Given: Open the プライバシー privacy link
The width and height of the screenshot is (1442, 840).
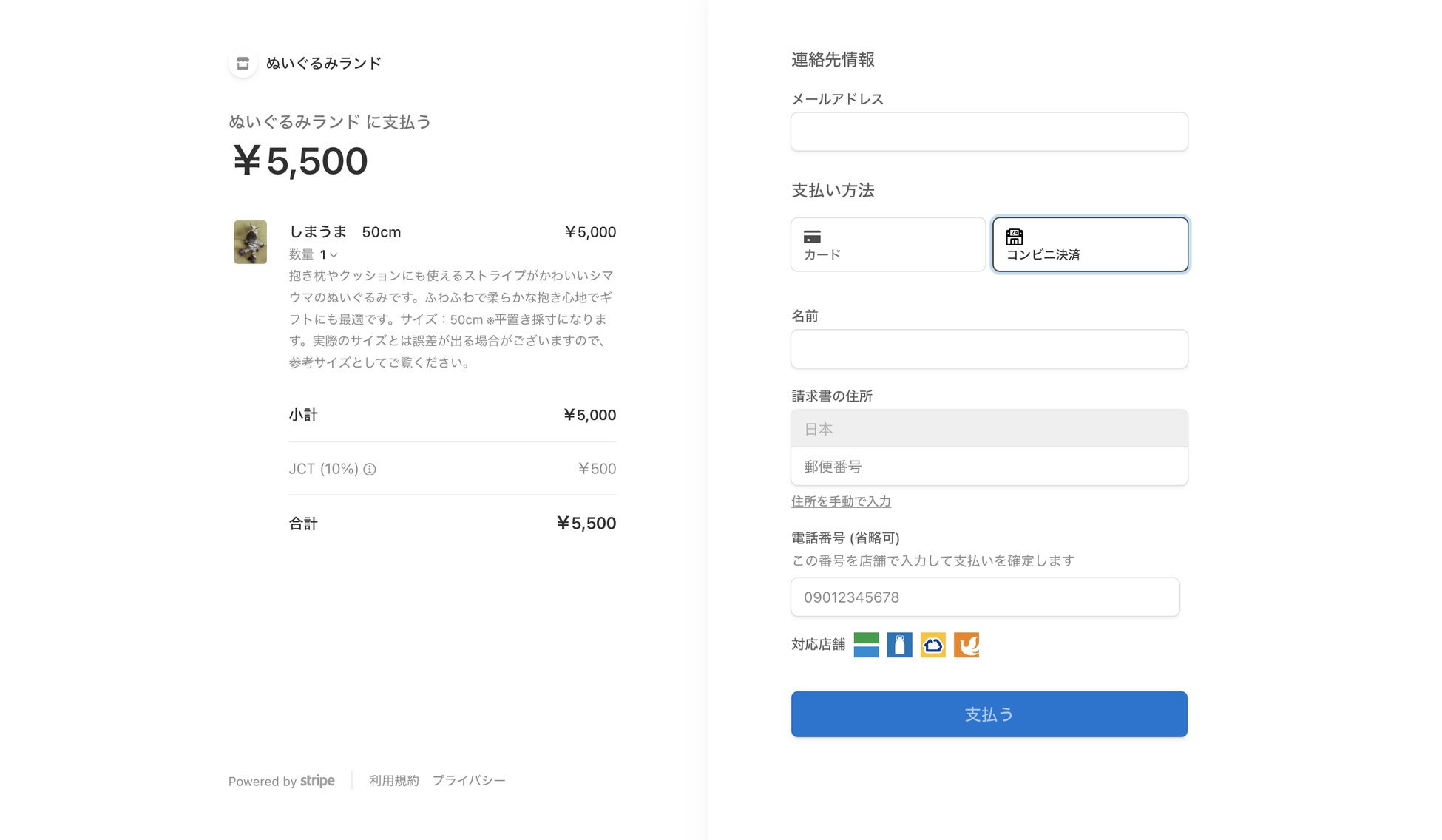Looking at the screenshot, I should [469, 781].
